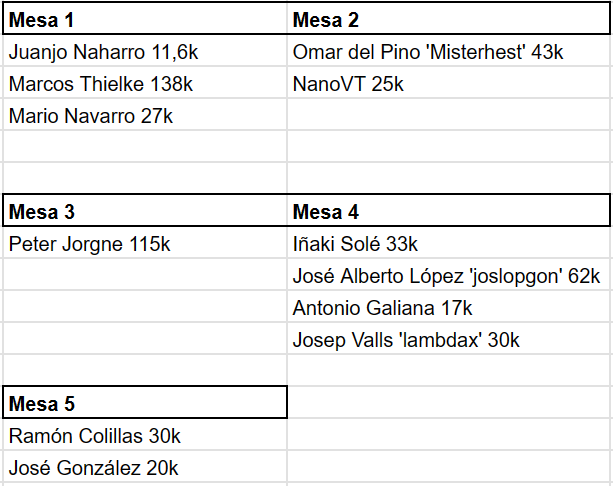Select the Ramón Colillas 30k cell
This screenshot has width=613, height=486.
pyautogui.click(x=145, y=436)
